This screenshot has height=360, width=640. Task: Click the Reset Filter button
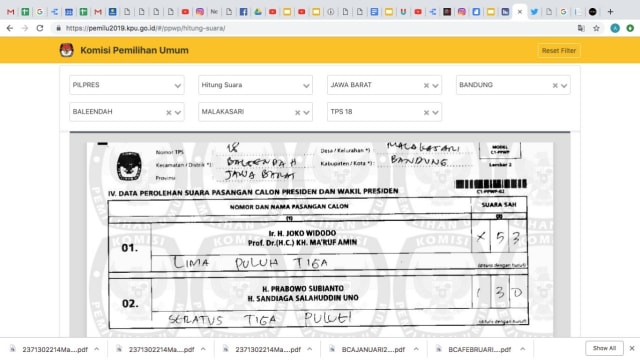(559, 51)
